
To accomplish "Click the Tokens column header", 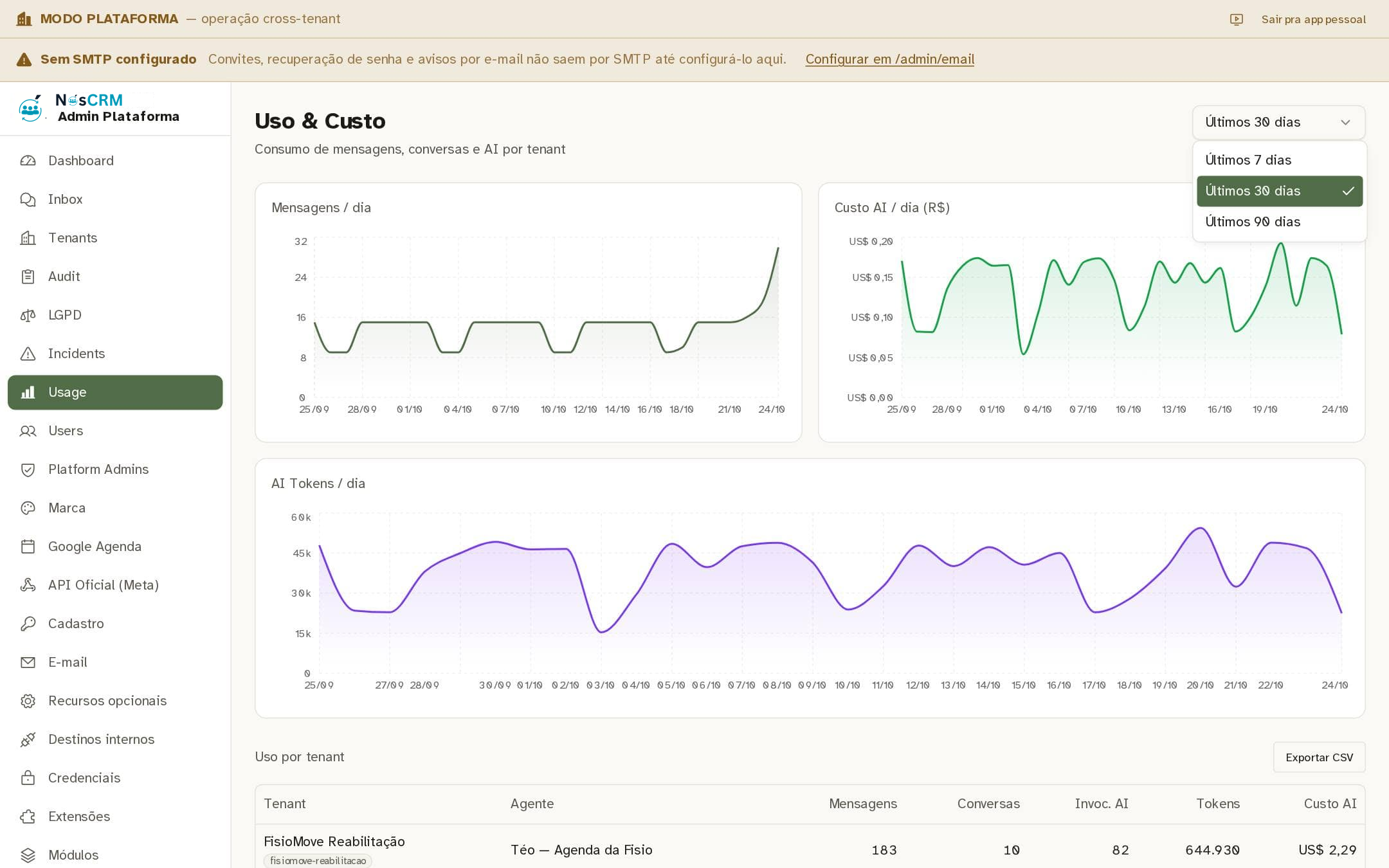I will 1217,804.
